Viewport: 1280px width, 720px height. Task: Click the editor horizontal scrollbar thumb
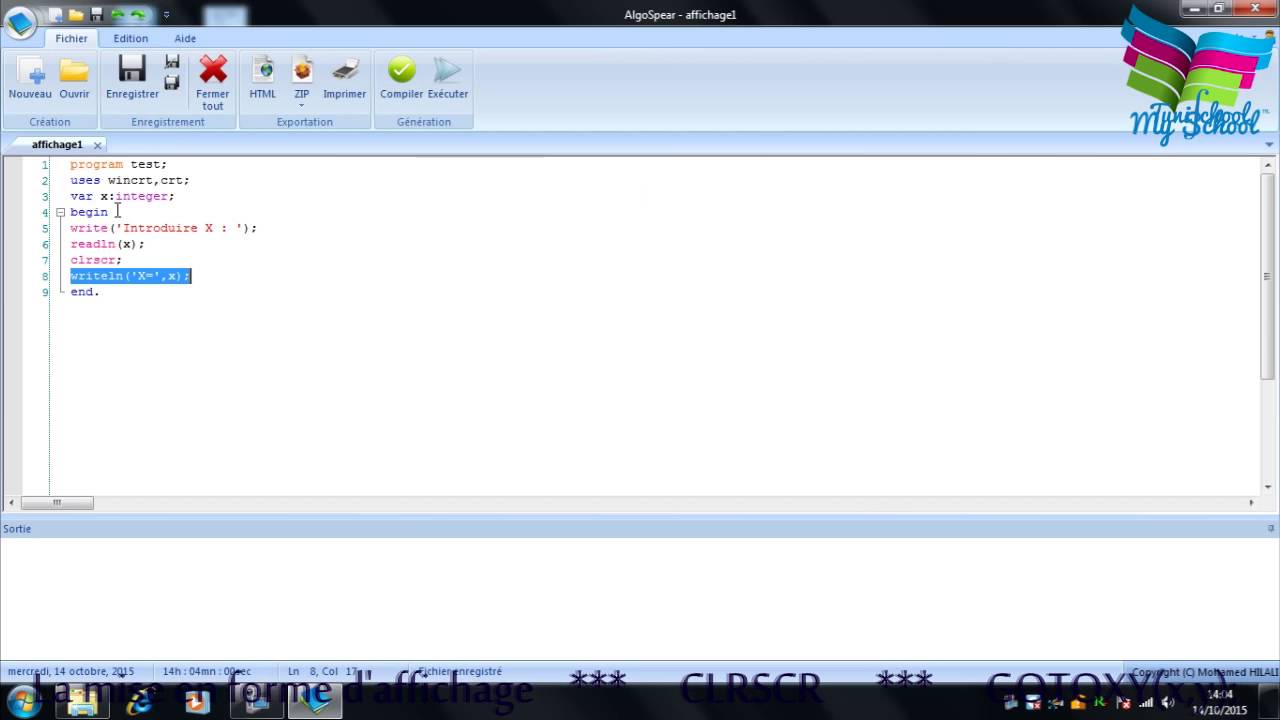57,503
